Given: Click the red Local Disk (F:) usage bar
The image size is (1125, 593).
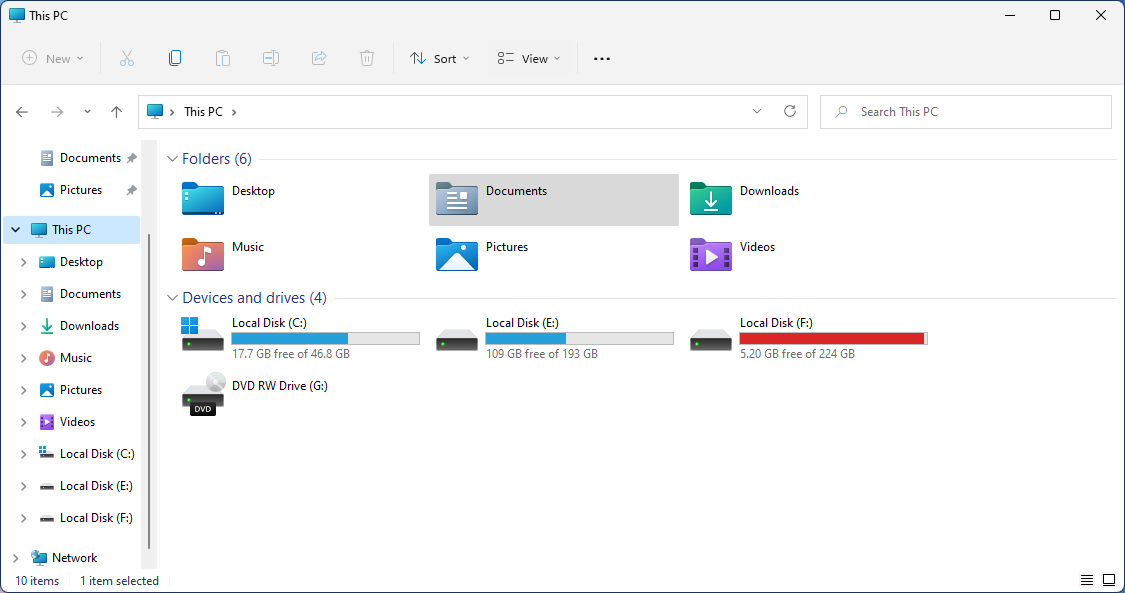Looking at the screenshot, I should point(834,338).
